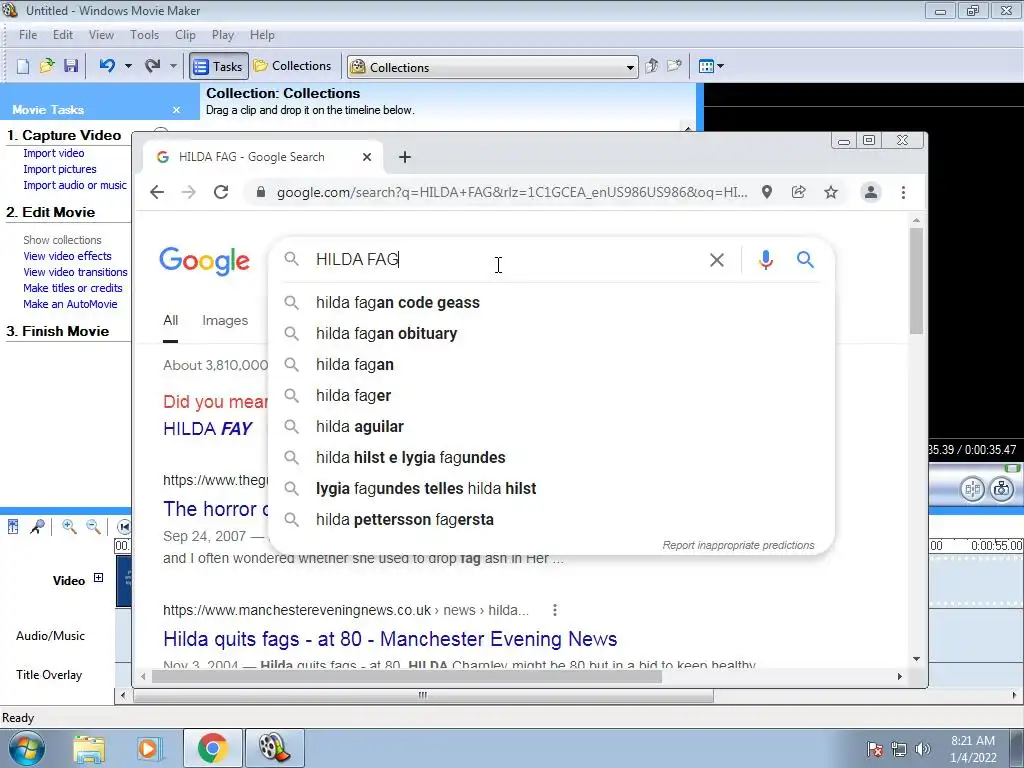The image size is (1024, 768).
Task: Click the Set Audio Levels timeline icon
Action: pos(13,526)
